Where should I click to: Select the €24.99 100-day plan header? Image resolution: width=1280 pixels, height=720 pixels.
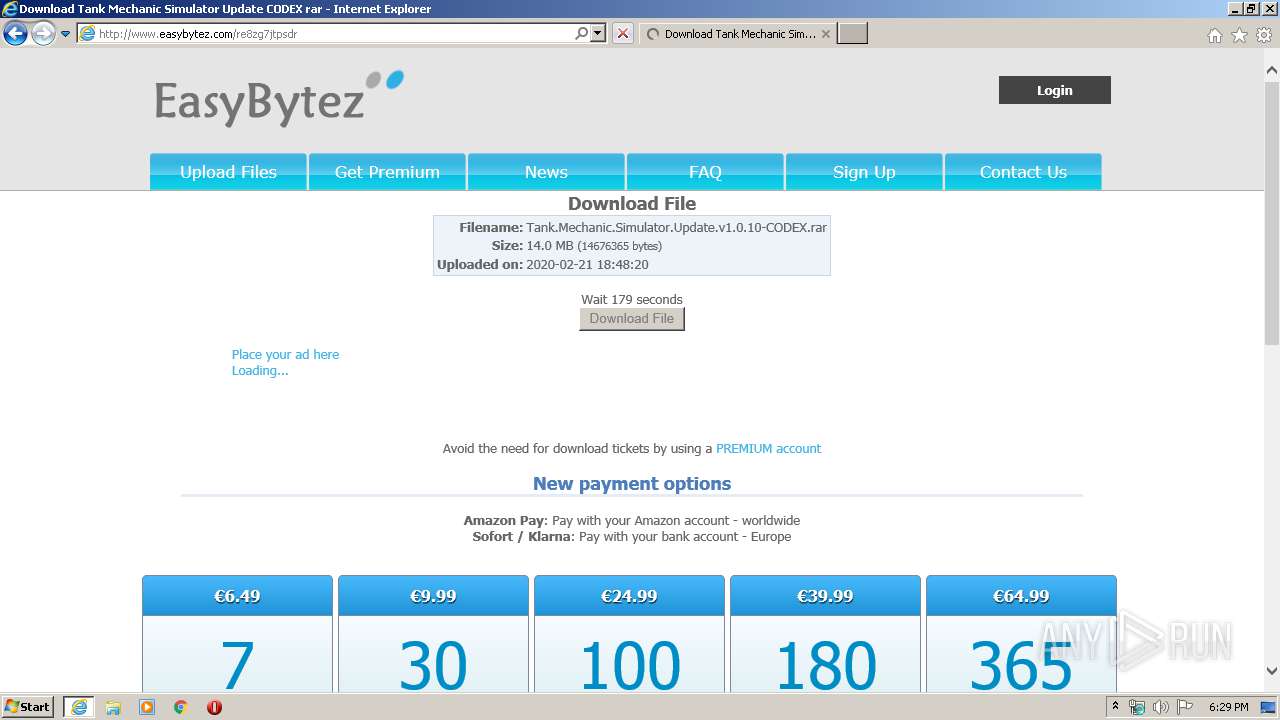pyautogui.click(x=629, y=596)
